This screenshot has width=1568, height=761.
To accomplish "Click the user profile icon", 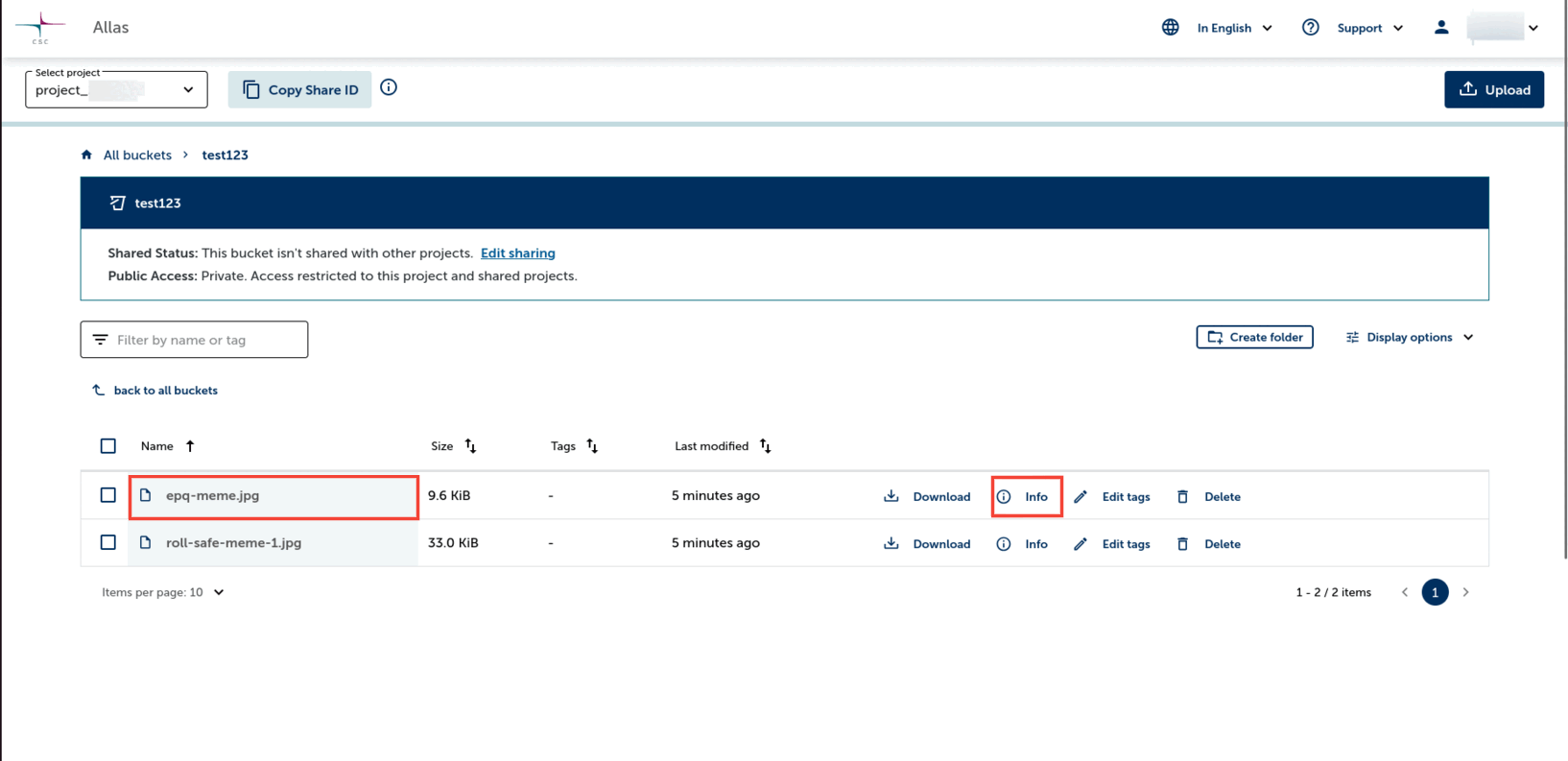I will [x=1440, y=28].
